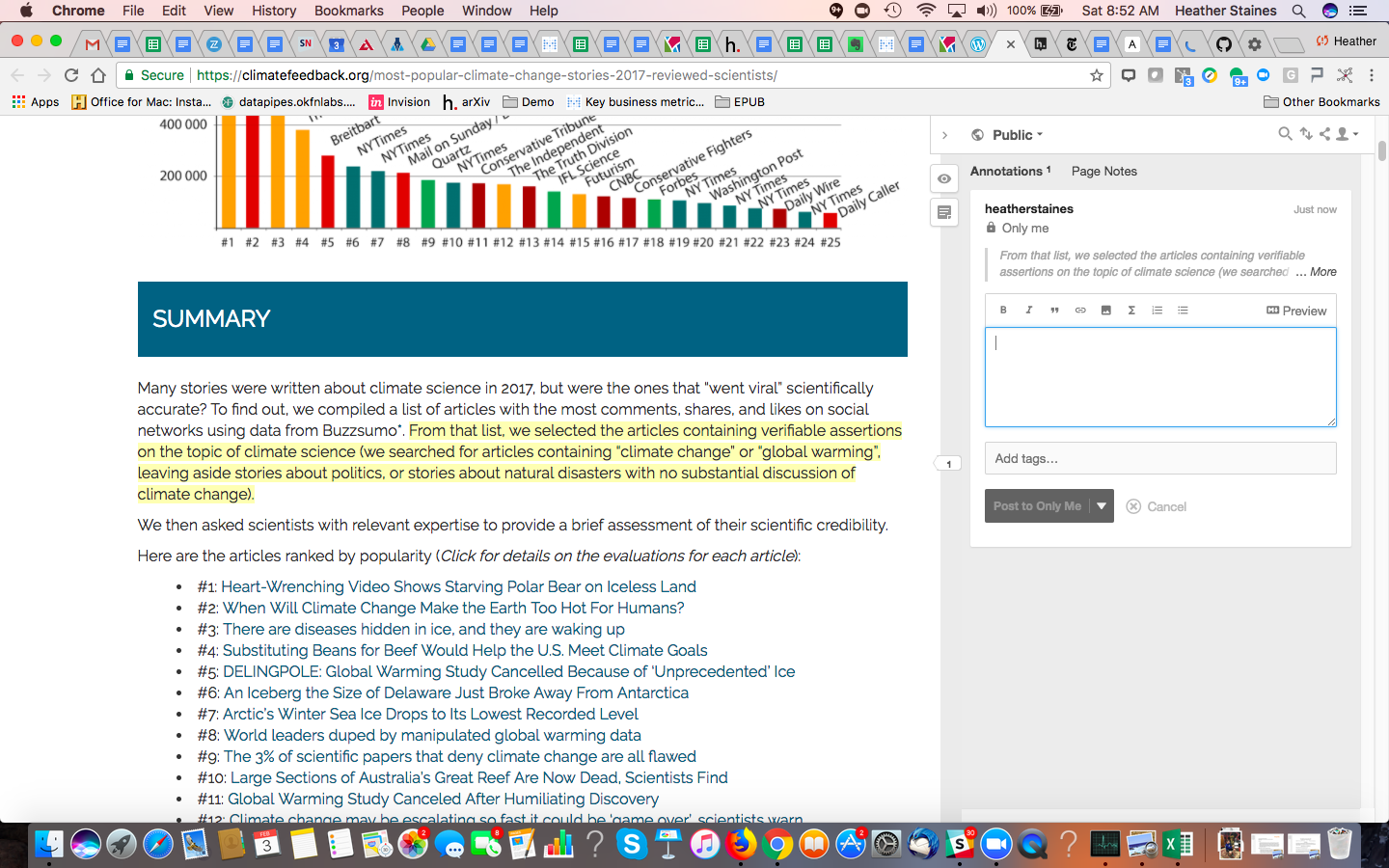1389x868 pixels.
Task: Insert a link in annotation editor
Action: [1080, 311]
